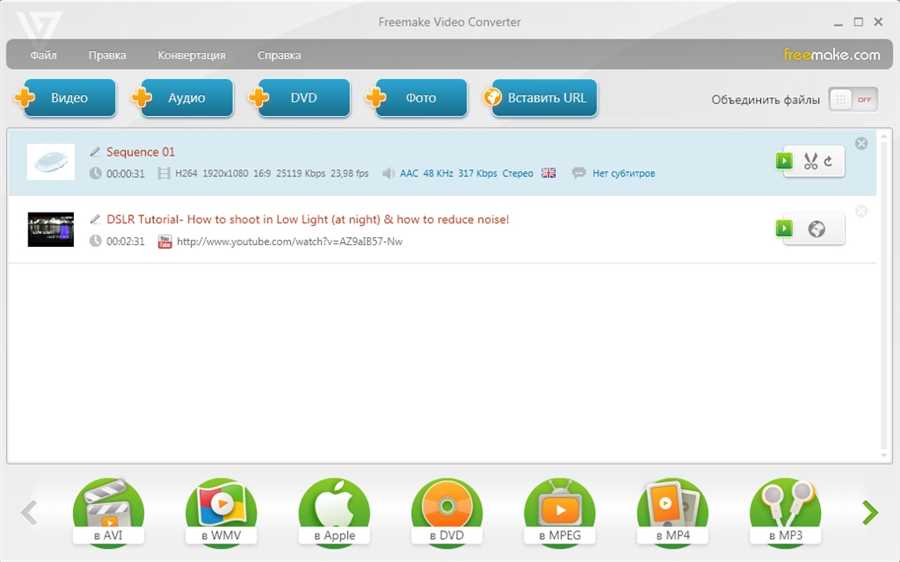Open globe web button for DSLR Tutorial
This screenshot has height=562, width=900.
[x=817, y=229]
